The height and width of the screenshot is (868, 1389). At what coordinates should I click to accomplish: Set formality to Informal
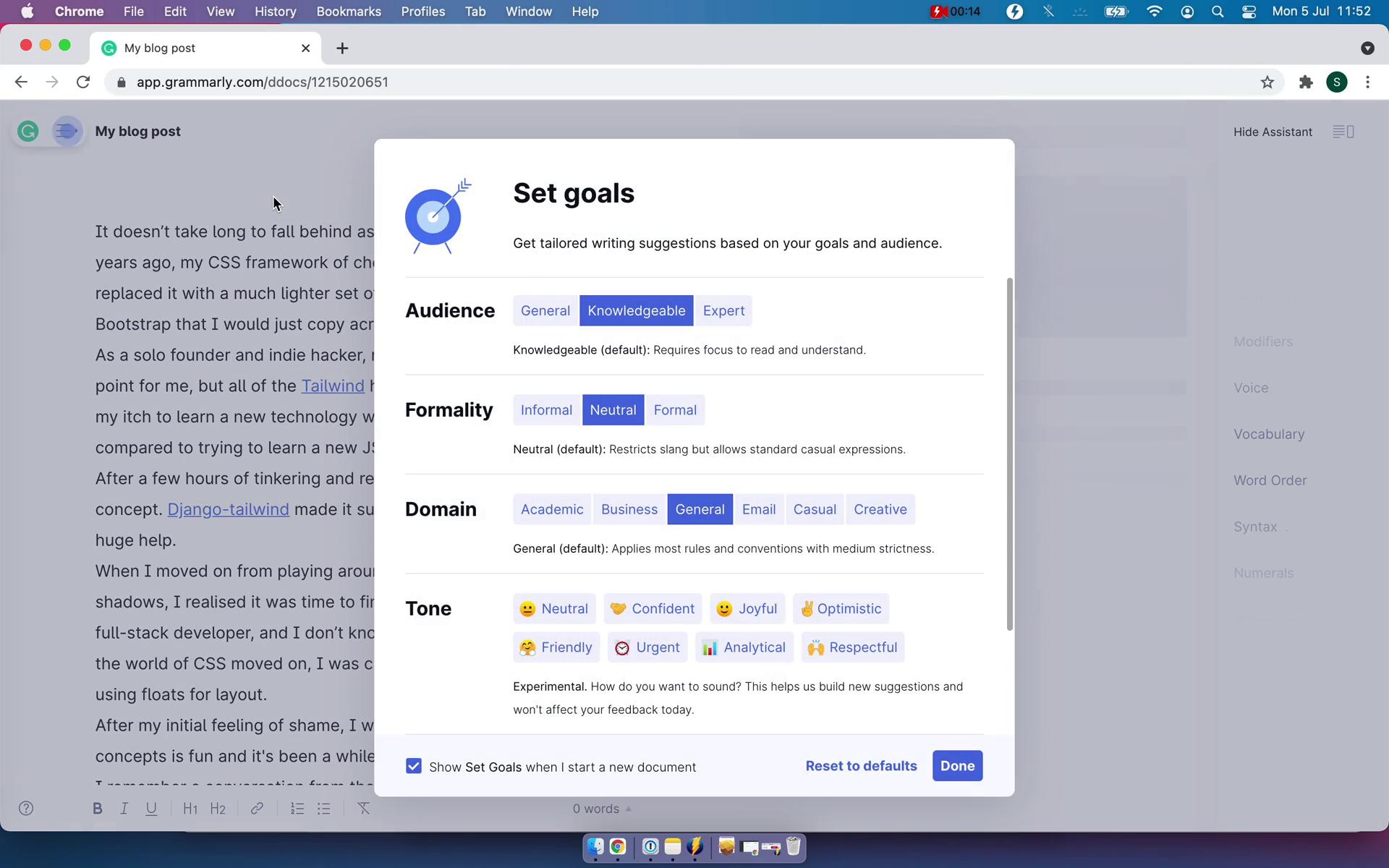[546, 410]
